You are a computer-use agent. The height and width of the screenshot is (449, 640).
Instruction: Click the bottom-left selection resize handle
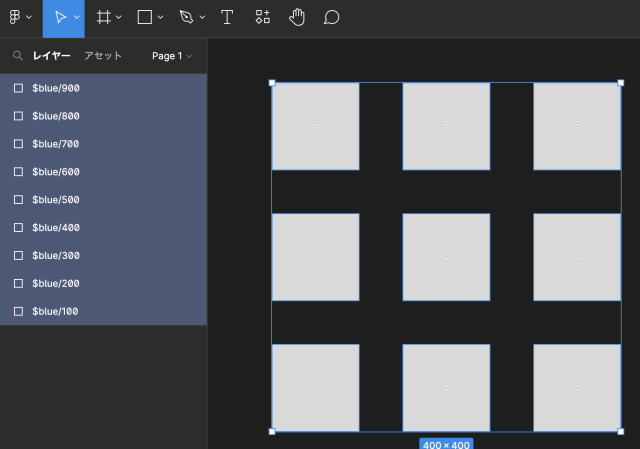[272, 431]
